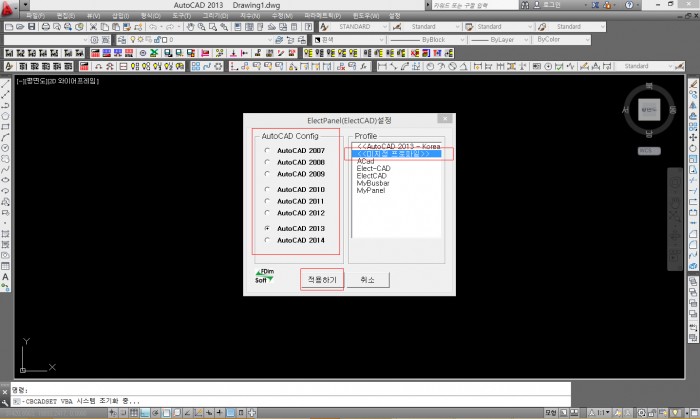Open the 수정(M) menu
The image size is (700, 419).
[x=282, y=16]
